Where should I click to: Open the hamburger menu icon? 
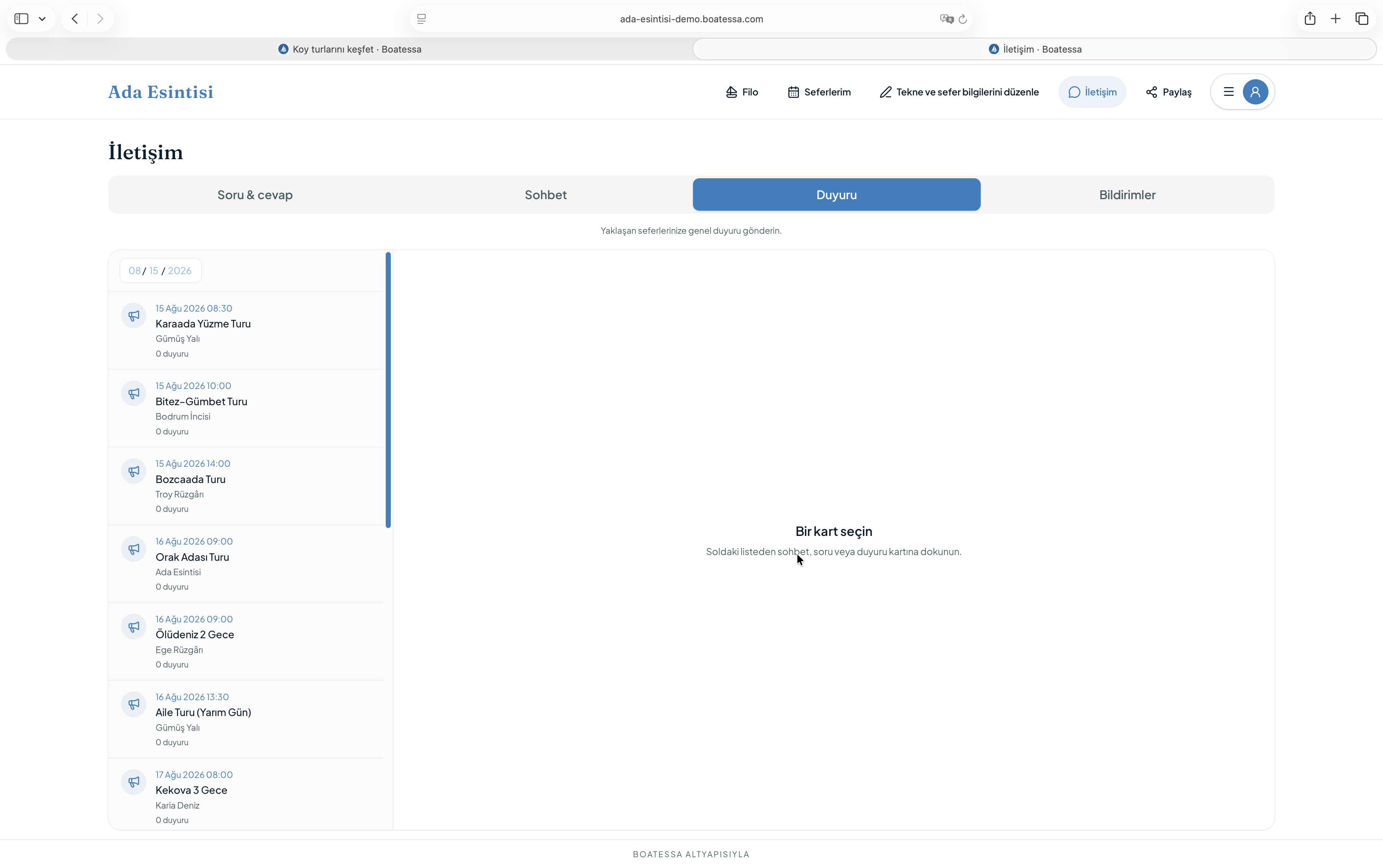pyautogui.click(x=1228, y=92)
